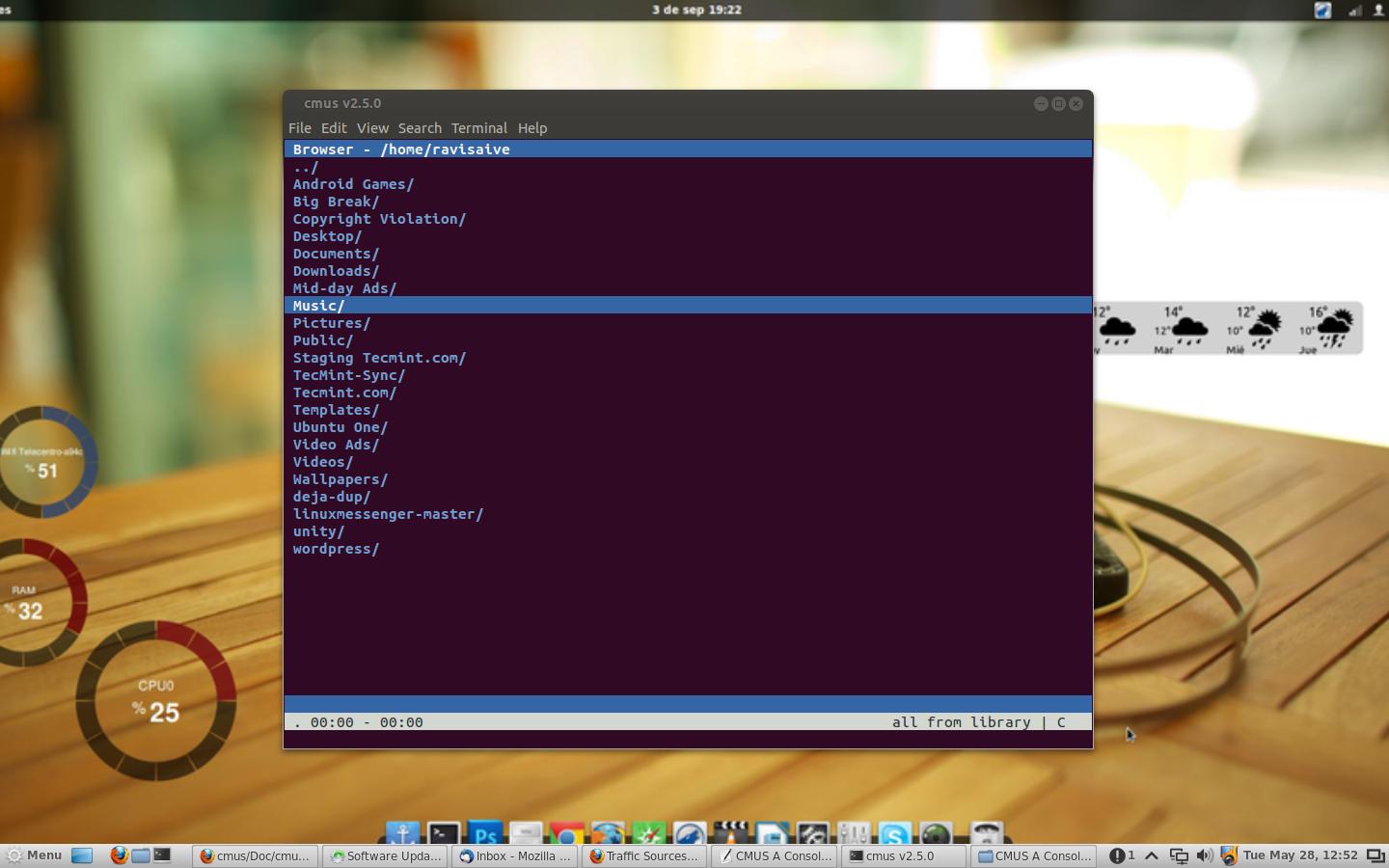The height and width of the screenshot is (868, 1389).
Task: Expand the hidden tray icons arrow
Action: click(x=1152, y=855)
